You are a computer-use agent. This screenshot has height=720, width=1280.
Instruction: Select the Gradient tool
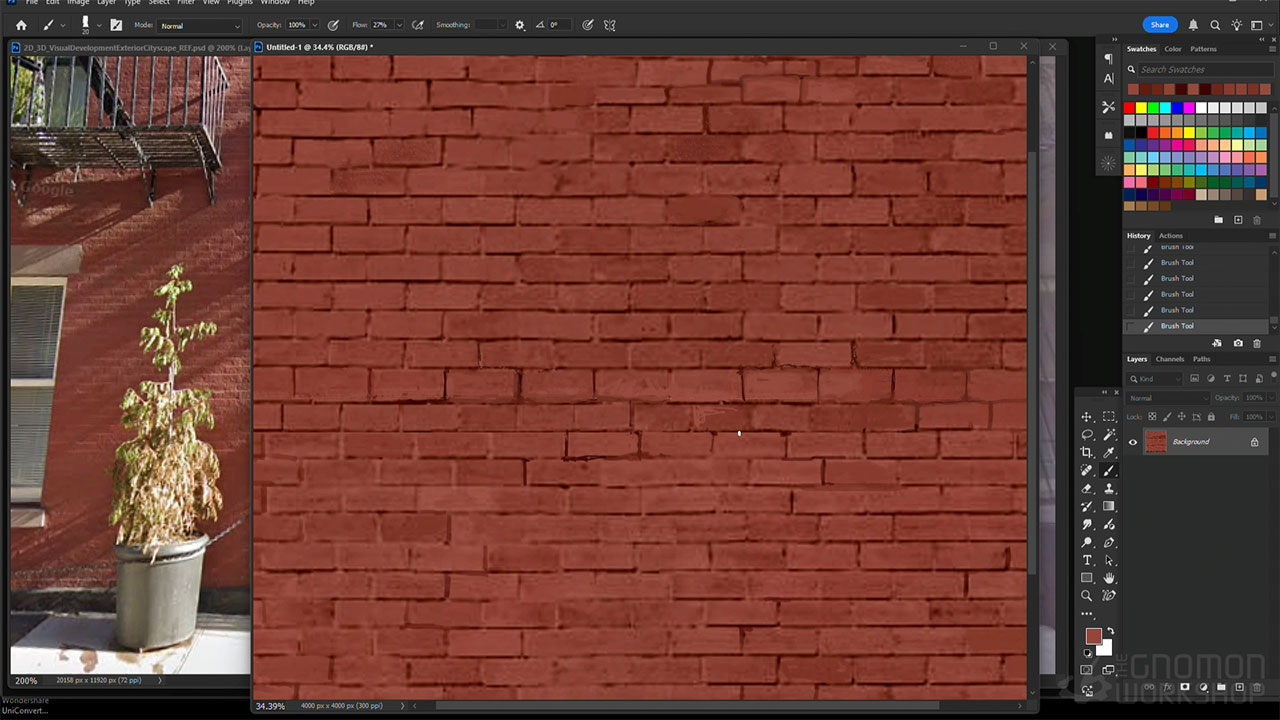(x=1109, y=507)
